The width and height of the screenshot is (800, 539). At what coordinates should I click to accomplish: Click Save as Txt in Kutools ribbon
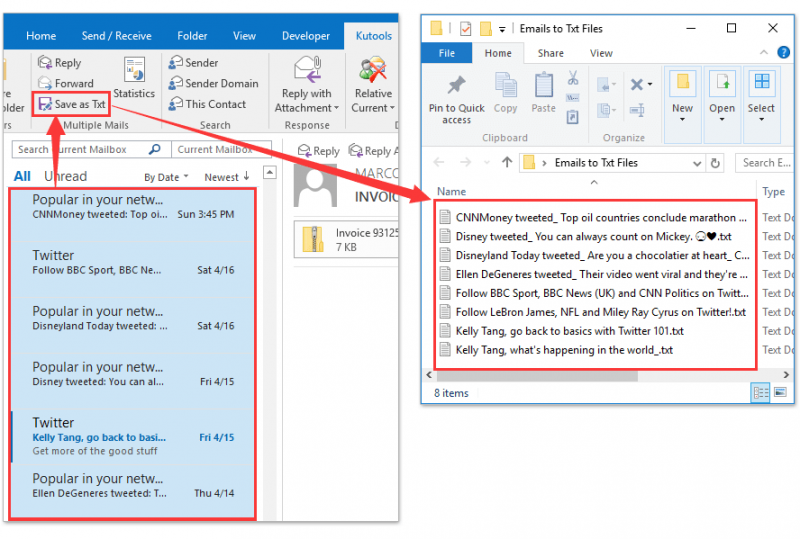(72, 104)
